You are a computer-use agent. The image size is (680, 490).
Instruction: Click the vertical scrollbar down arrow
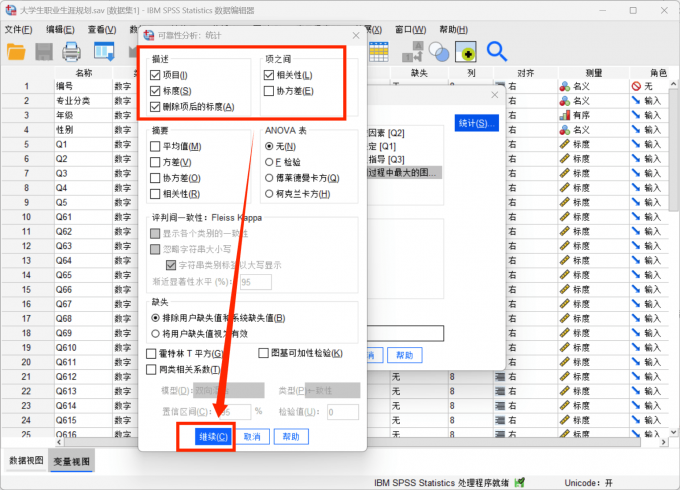673,432
